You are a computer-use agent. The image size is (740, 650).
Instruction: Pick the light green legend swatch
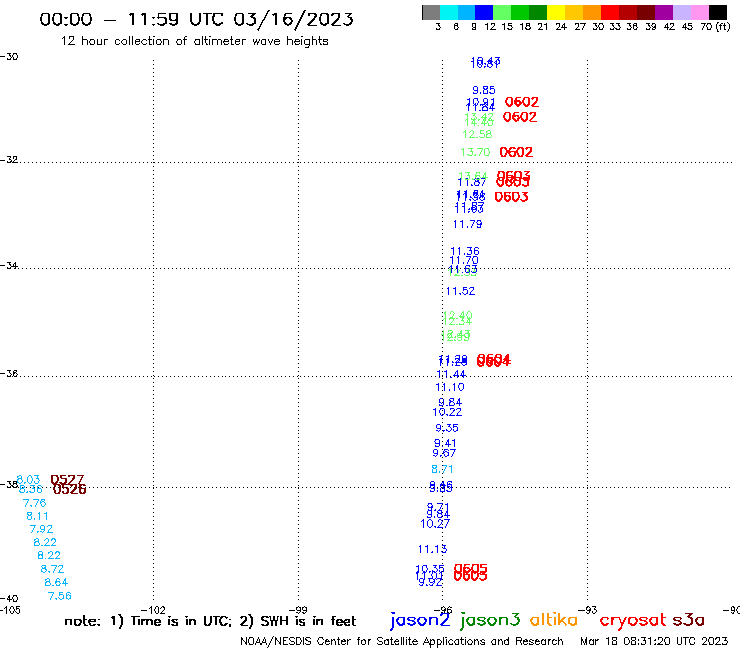(x=502, y=12)
